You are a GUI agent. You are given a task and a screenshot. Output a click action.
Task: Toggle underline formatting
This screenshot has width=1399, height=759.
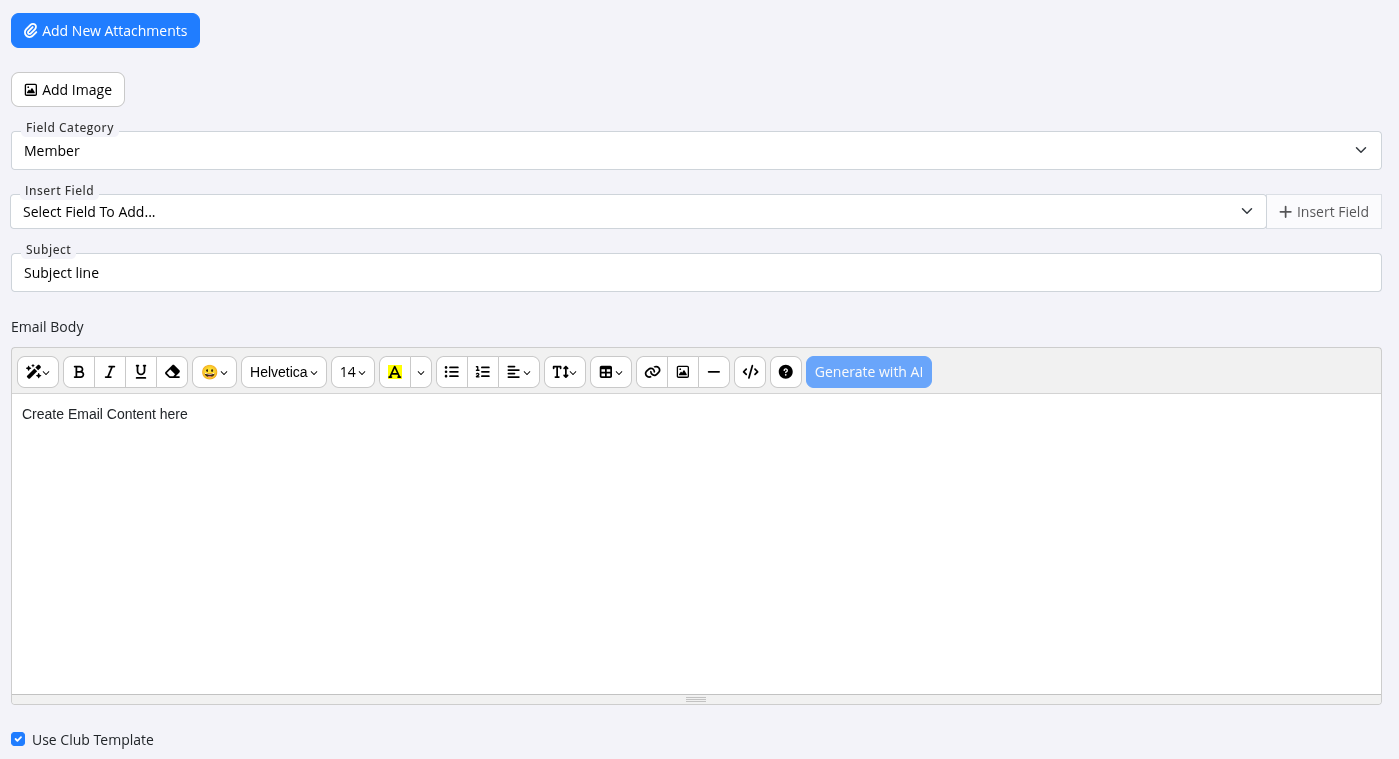141,372
